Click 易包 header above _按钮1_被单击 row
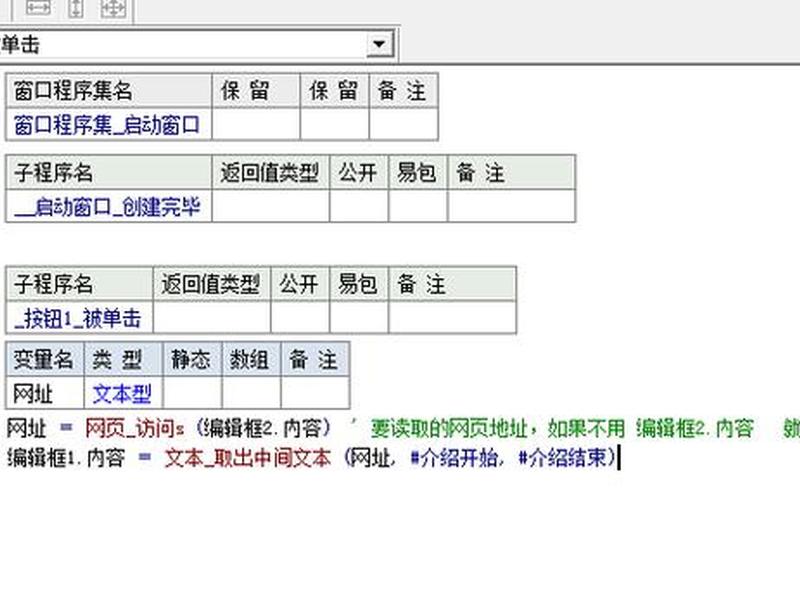This screenshot has height=600, width=800. pyautogui.click(x=359, y=284)
